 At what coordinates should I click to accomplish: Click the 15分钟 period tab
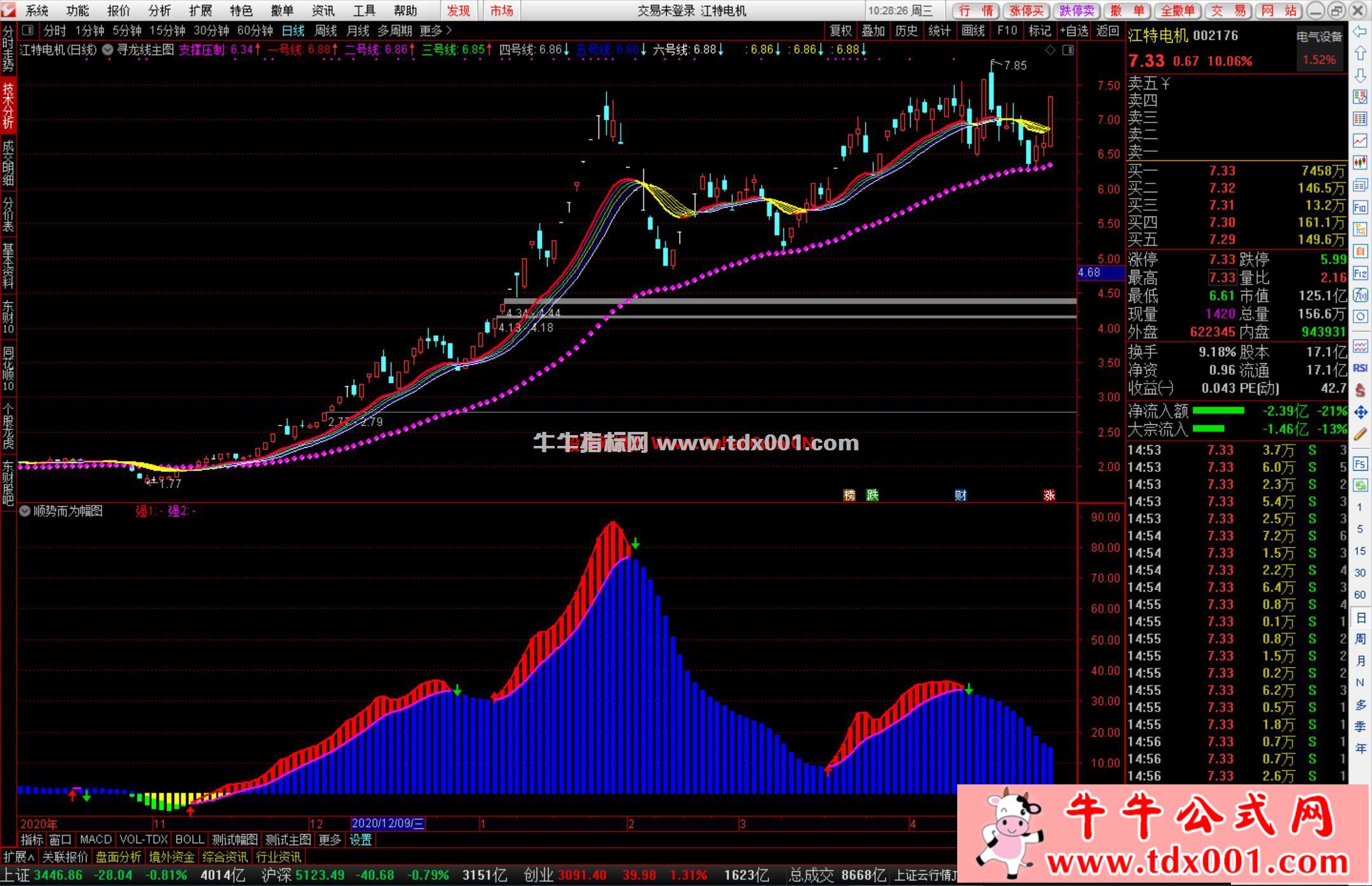pyautogui.click(x=167, y=30)
